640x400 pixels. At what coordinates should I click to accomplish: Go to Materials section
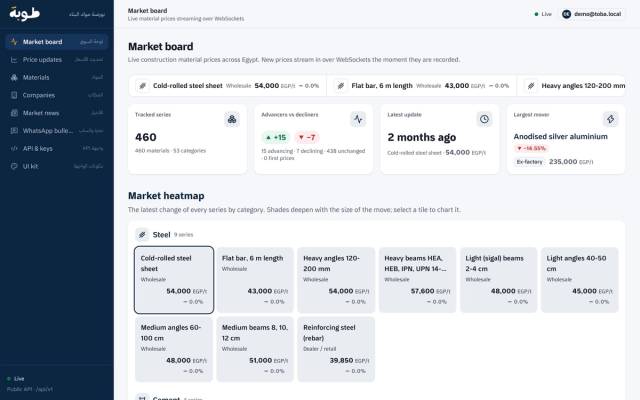coord(57,77)
